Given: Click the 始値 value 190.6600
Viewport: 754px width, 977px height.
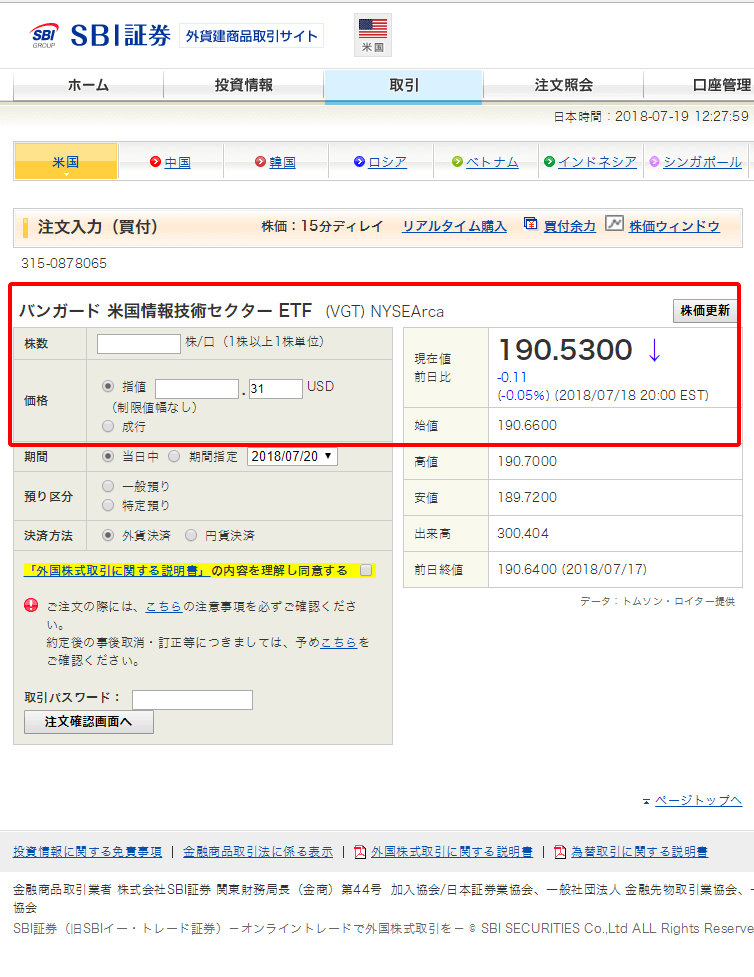Looking at the screenshot, I should pos(527,426).
